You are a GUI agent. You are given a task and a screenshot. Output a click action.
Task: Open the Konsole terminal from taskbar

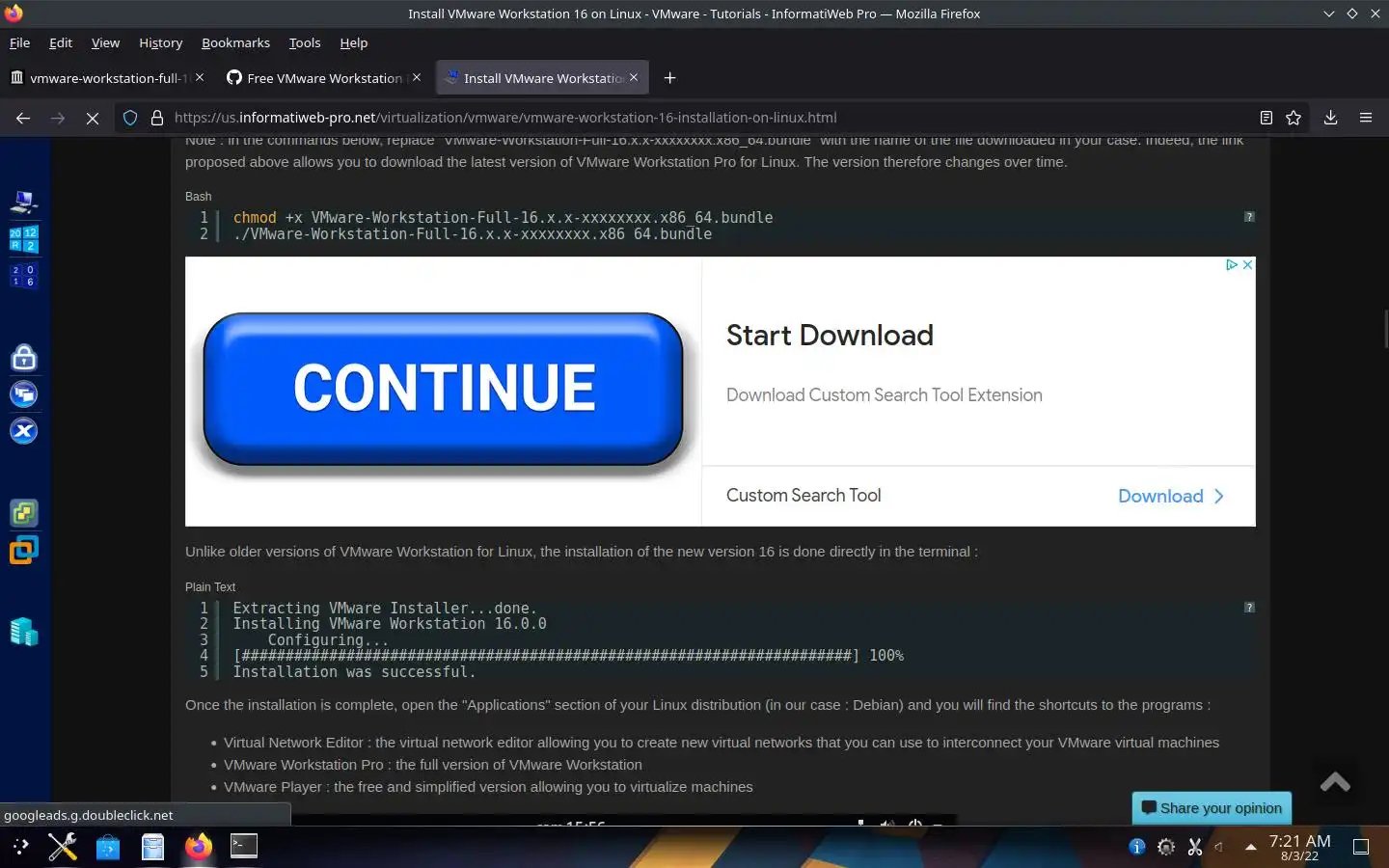244,846
